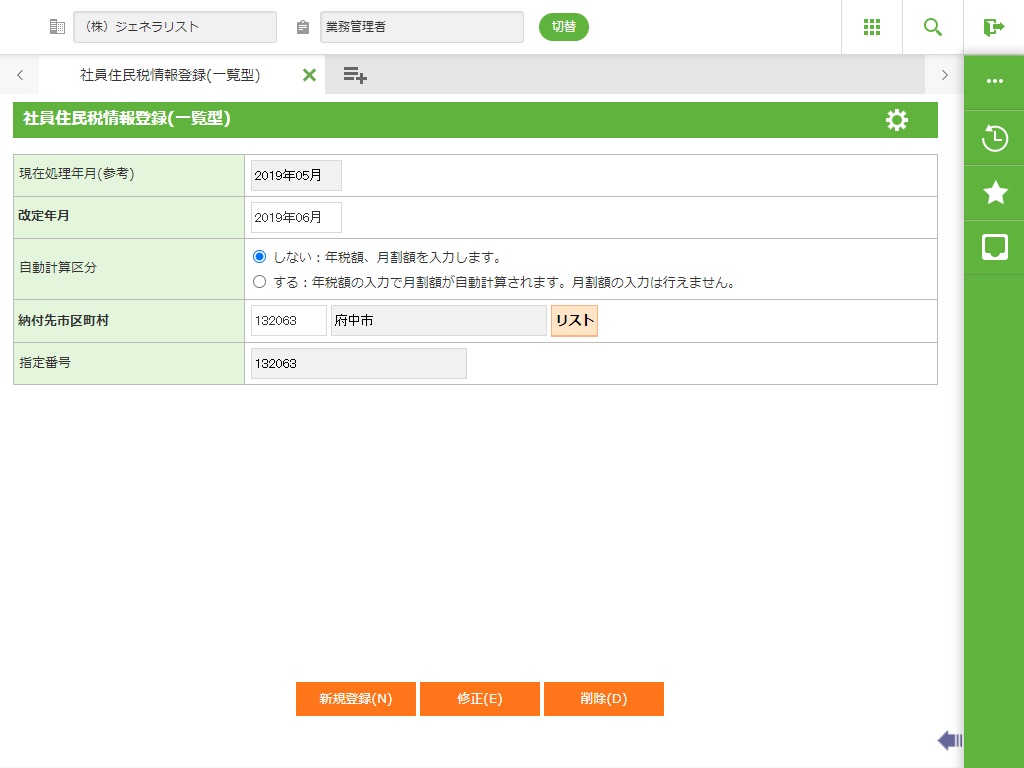Open the favorites star icon
This screenshot has width=1024, height=768.
point(994,193)
